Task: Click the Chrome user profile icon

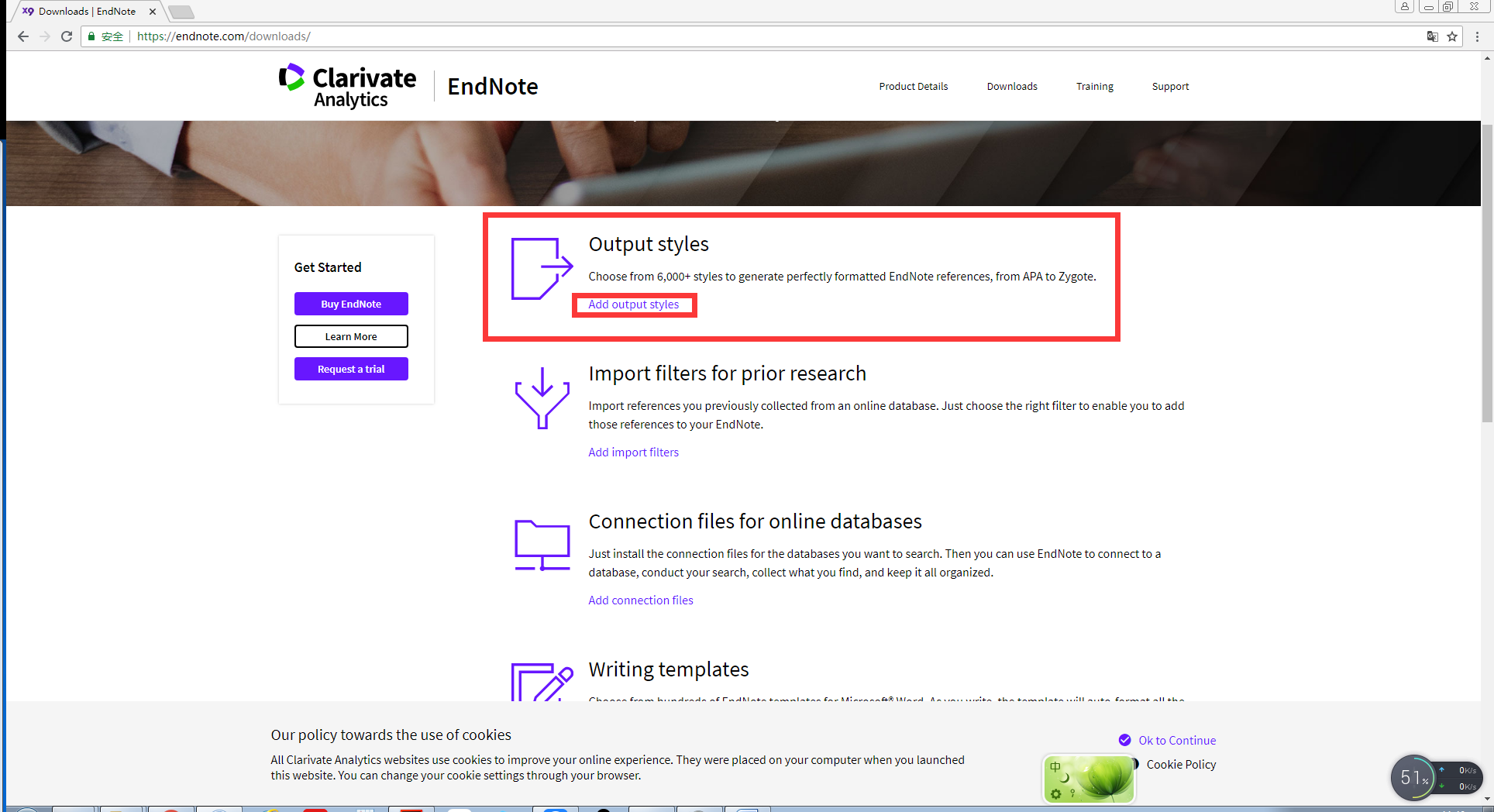Action: [x=1405, y=7]
